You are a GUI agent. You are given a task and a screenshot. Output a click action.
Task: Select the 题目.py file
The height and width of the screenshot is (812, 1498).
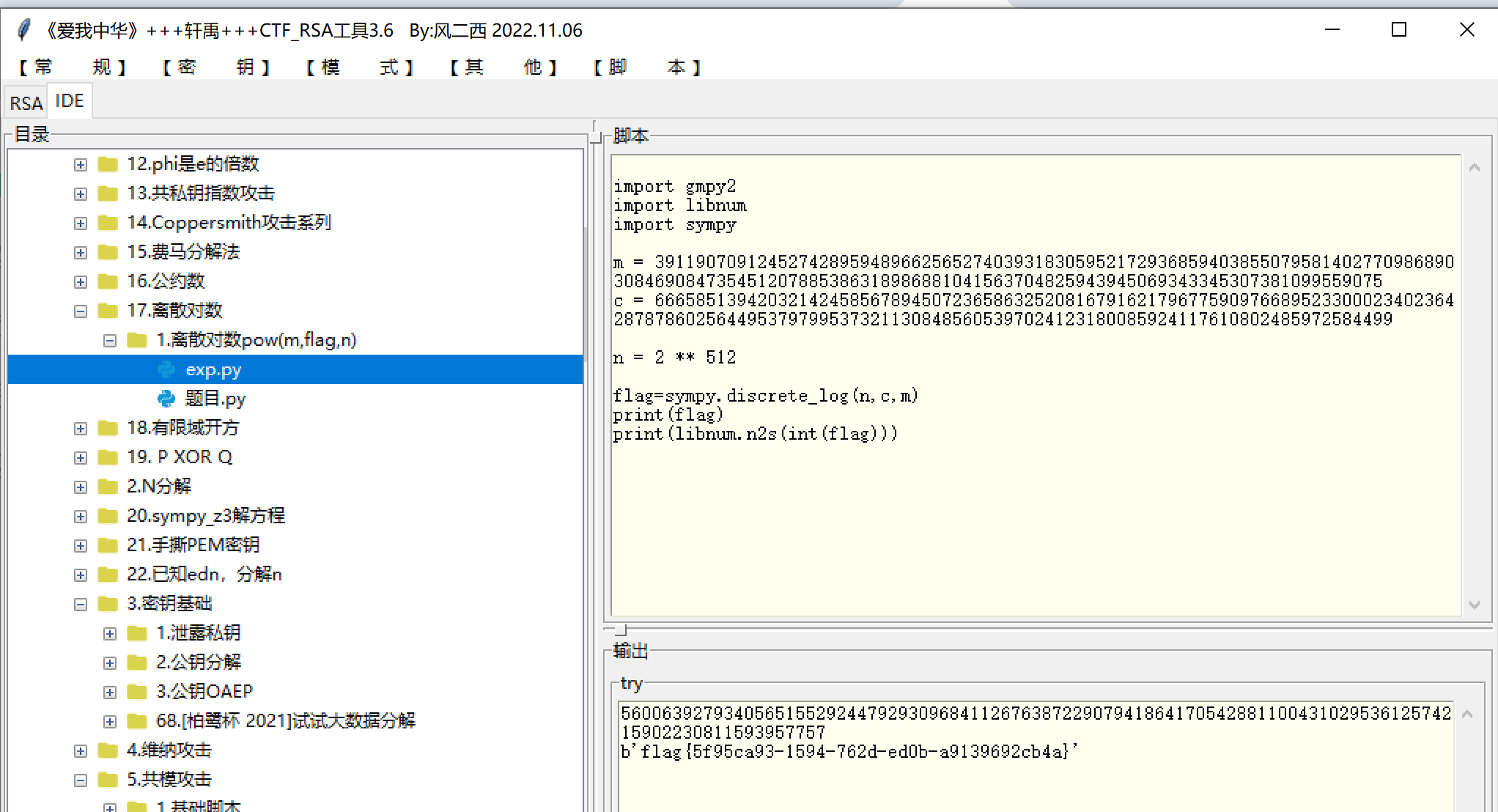tap(215, 399)
